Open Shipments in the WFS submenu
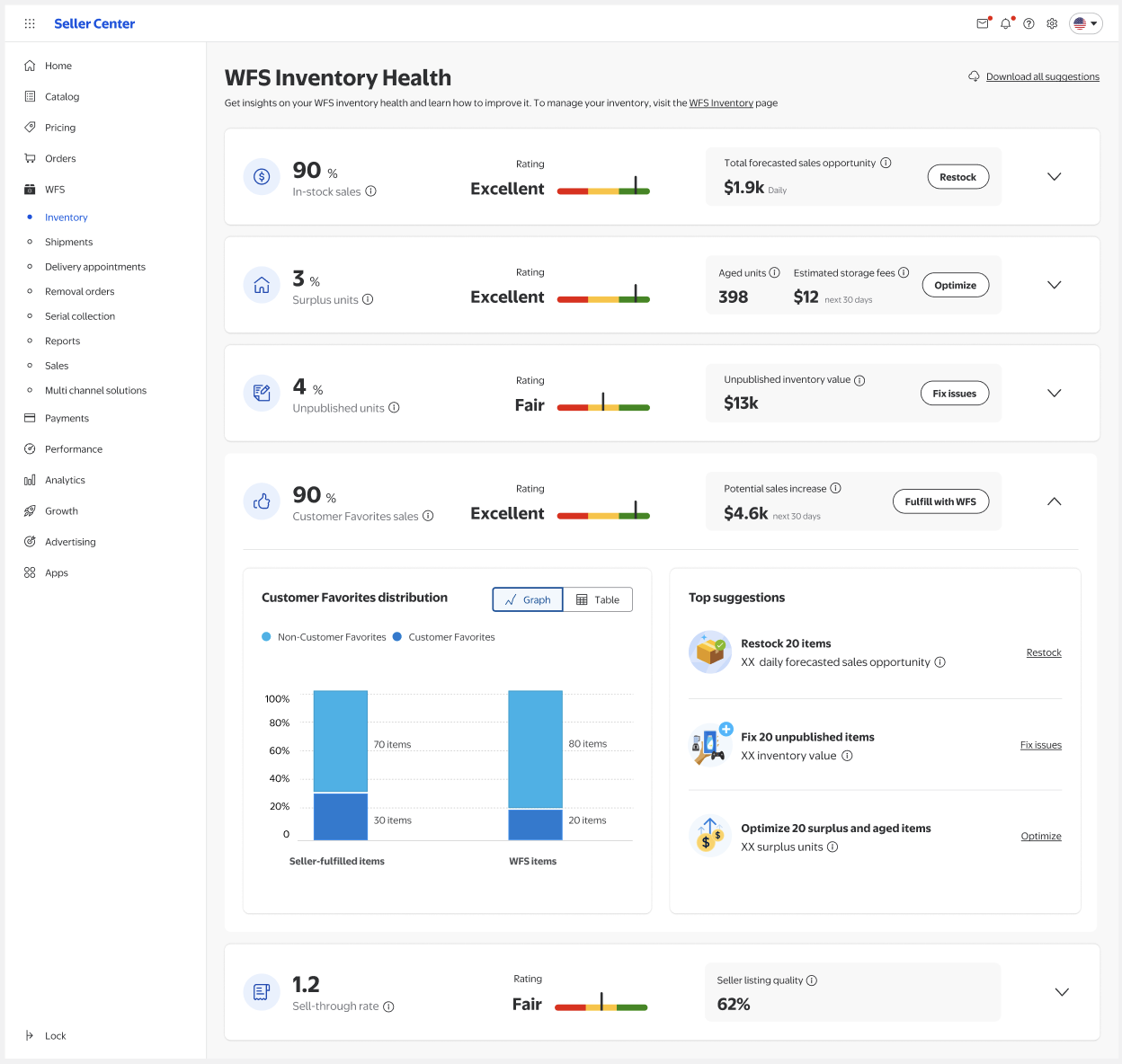Image resolution: width=1122 pixels, height=1064 pixels. 68,243
